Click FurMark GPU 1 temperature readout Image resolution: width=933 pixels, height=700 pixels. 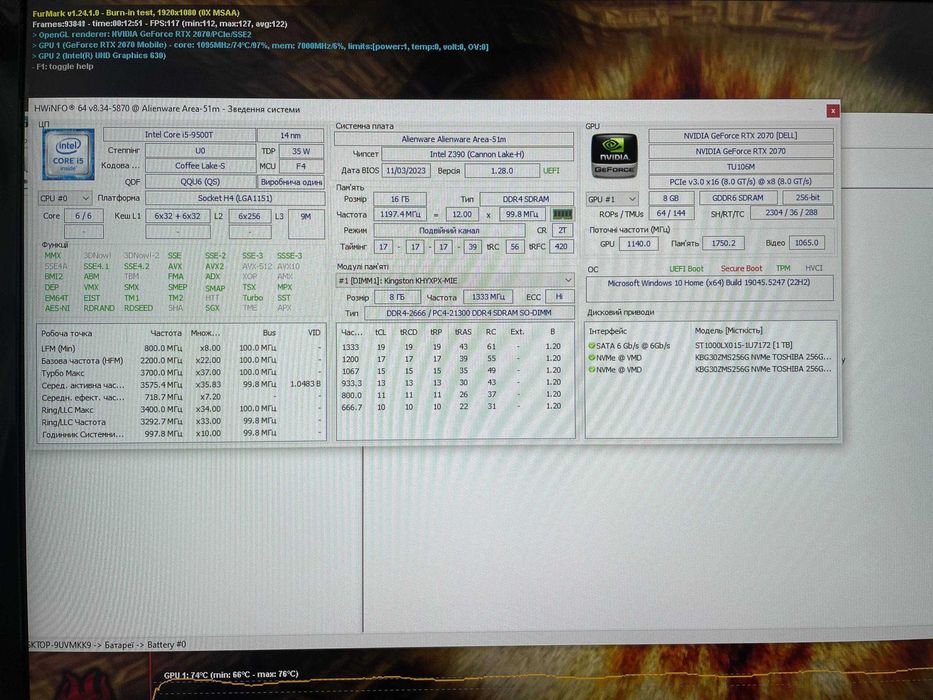pyautogui.click(x=231, y=674)
